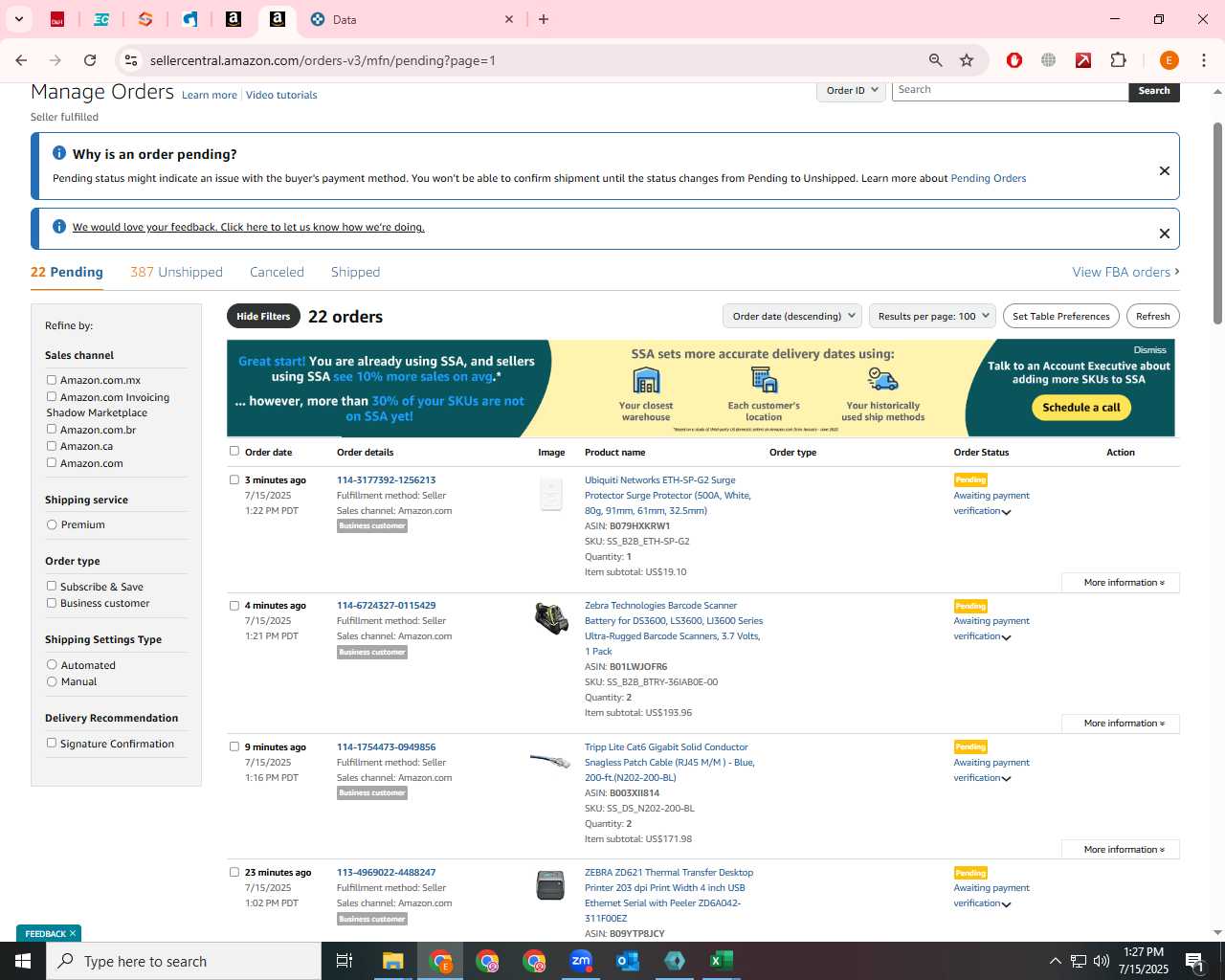The image size is (1225, 980).
Task: Close the feedback banner
Action: click(x=1165, y=234)
